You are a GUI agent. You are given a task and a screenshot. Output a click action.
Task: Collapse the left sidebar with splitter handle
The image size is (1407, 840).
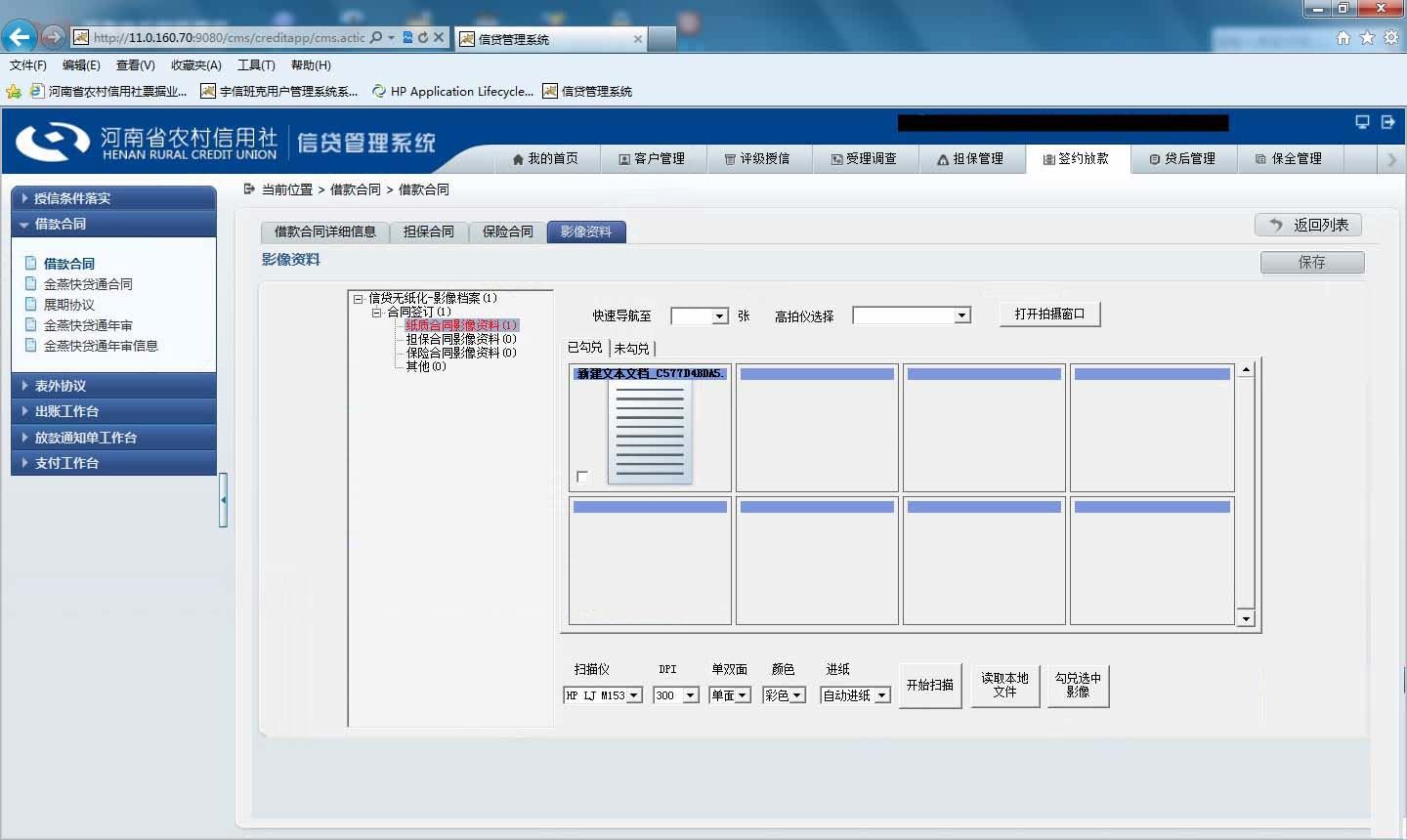(224, 500)
